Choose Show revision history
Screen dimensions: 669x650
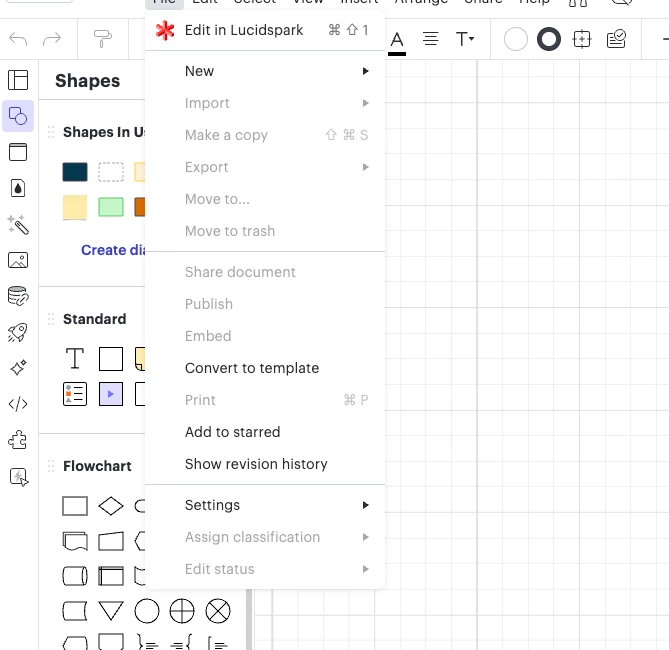(x=265, y=464)
